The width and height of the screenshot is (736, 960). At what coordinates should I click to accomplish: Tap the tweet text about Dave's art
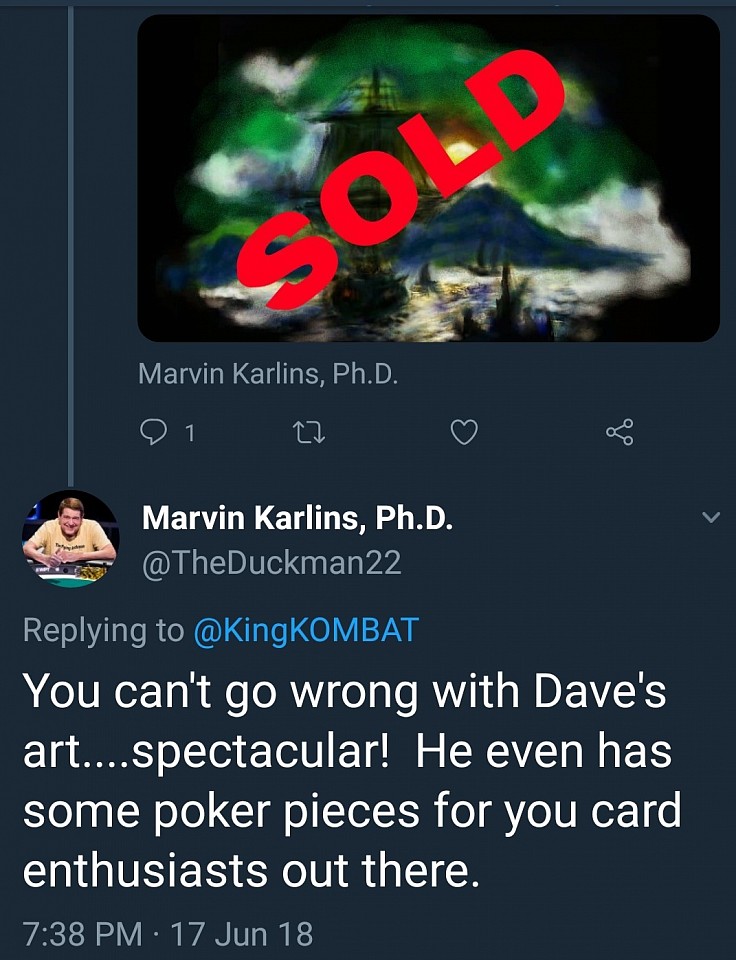352,781
